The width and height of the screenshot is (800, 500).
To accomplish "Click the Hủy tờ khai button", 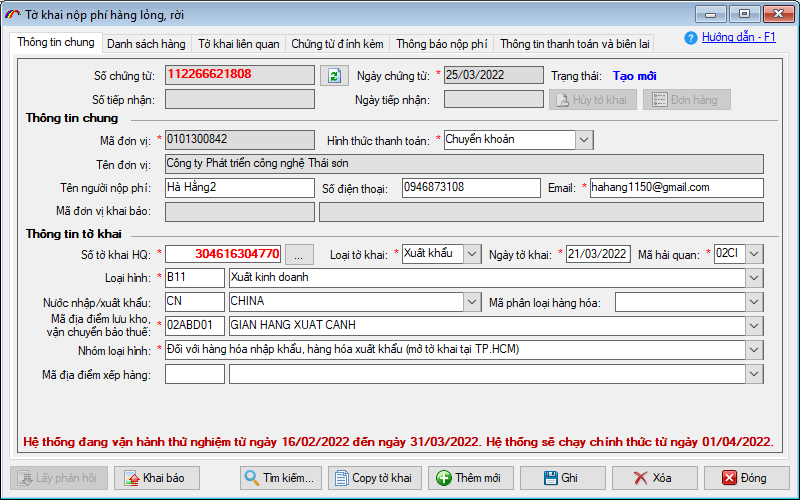I will (593, 100).
